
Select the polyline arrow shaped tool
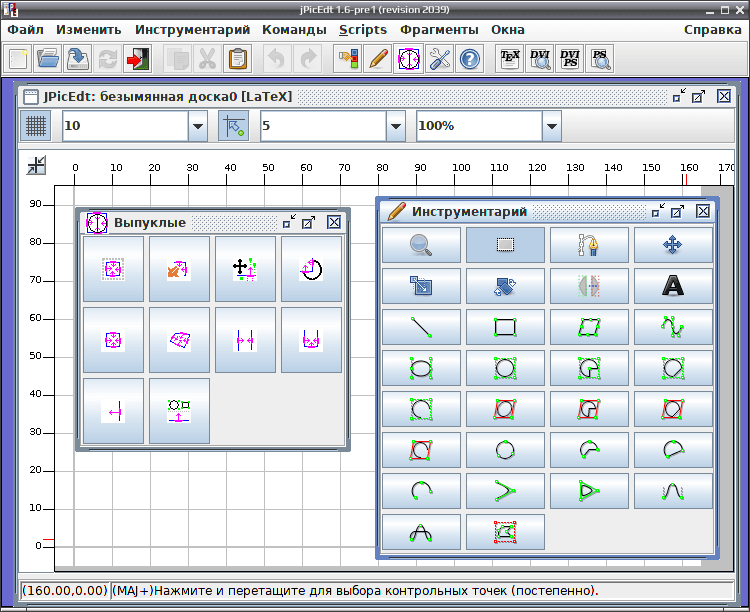click(x=505, y=491)
